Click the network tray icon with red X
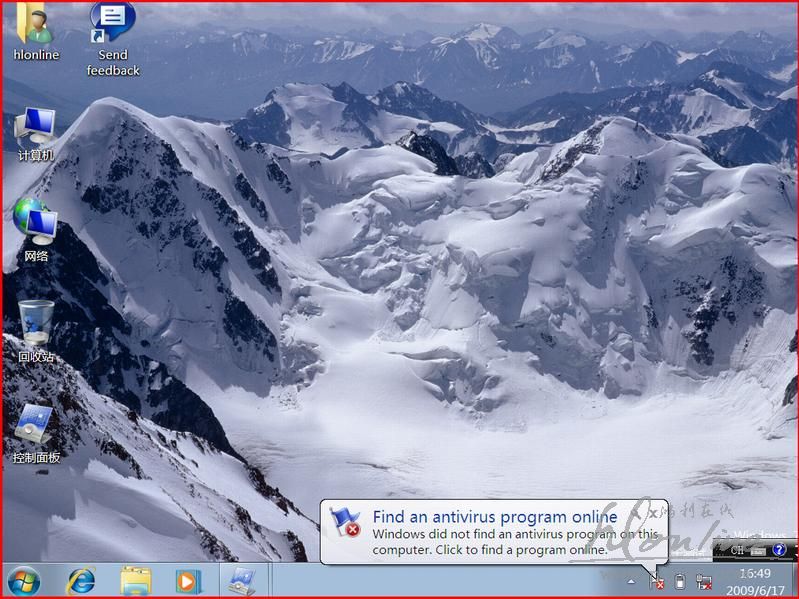This screenshot has width=799, height=599. 704,581
